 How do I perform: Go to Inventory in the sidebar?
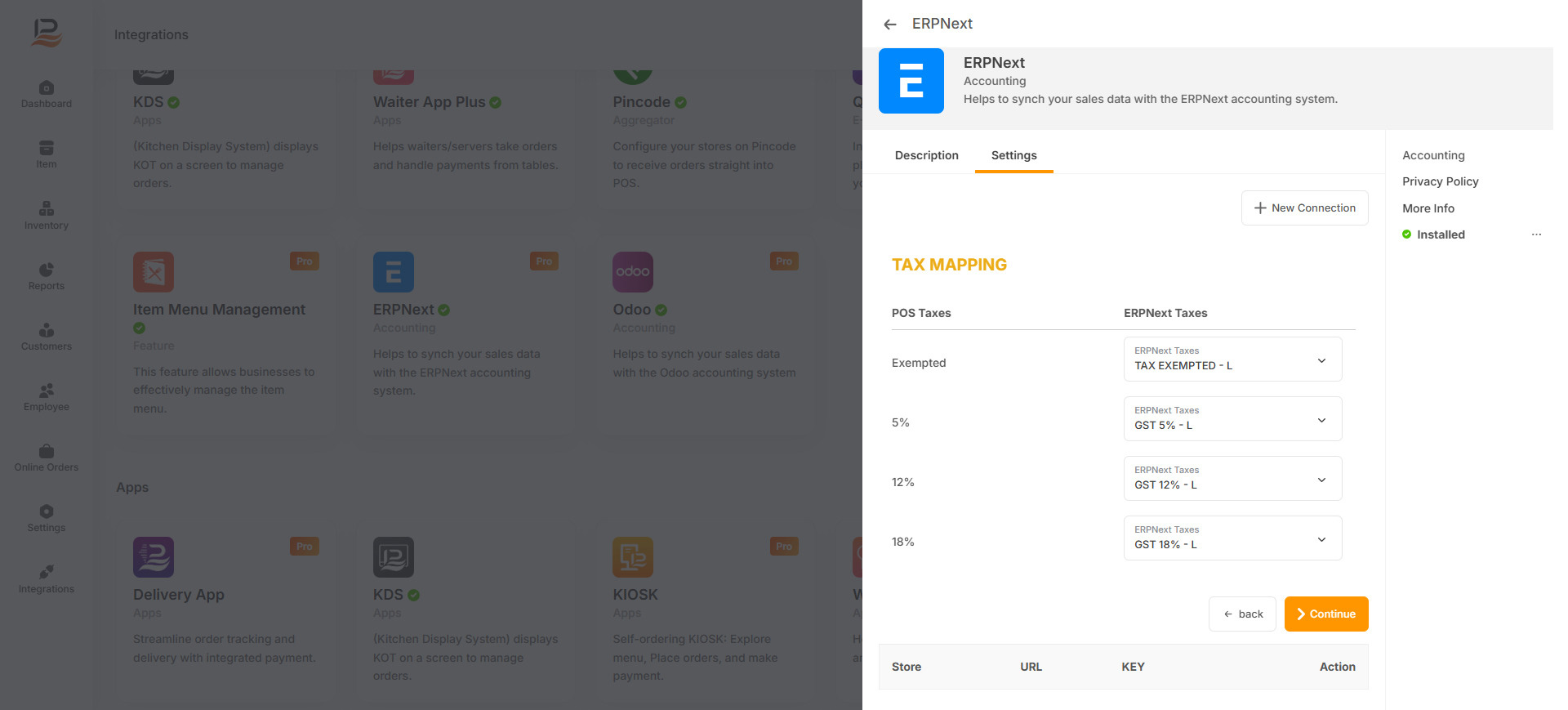pyautogui.click(x=47, y=216)
